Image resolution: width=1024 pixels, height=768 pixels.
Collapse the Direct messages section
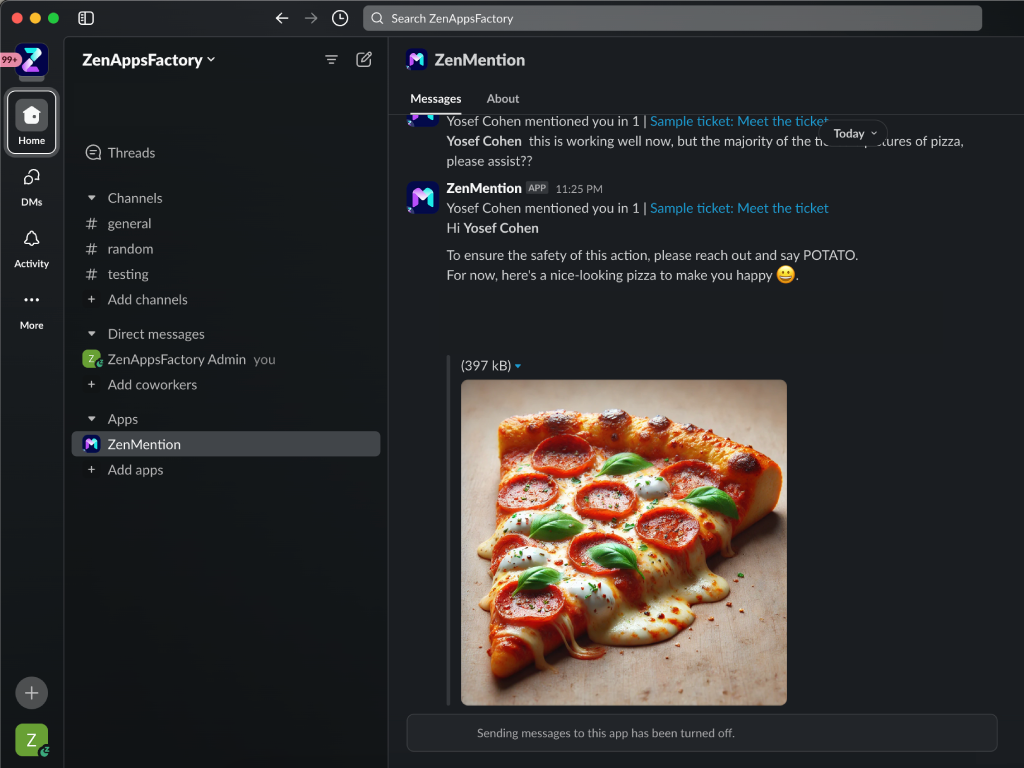[x=93, y=334]
